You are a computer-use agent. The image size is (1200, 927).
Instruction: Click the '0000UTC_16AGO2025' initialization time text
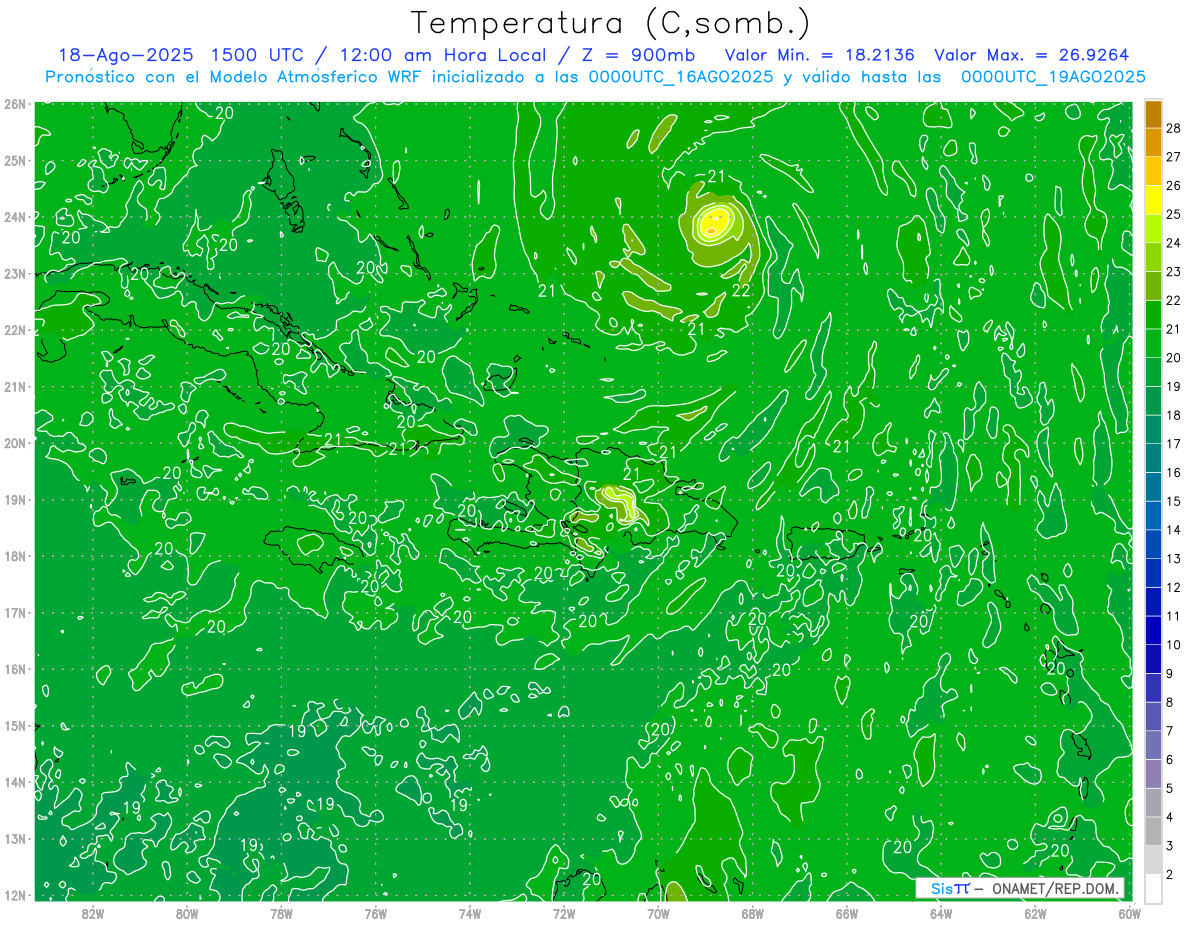coord(681,77)
